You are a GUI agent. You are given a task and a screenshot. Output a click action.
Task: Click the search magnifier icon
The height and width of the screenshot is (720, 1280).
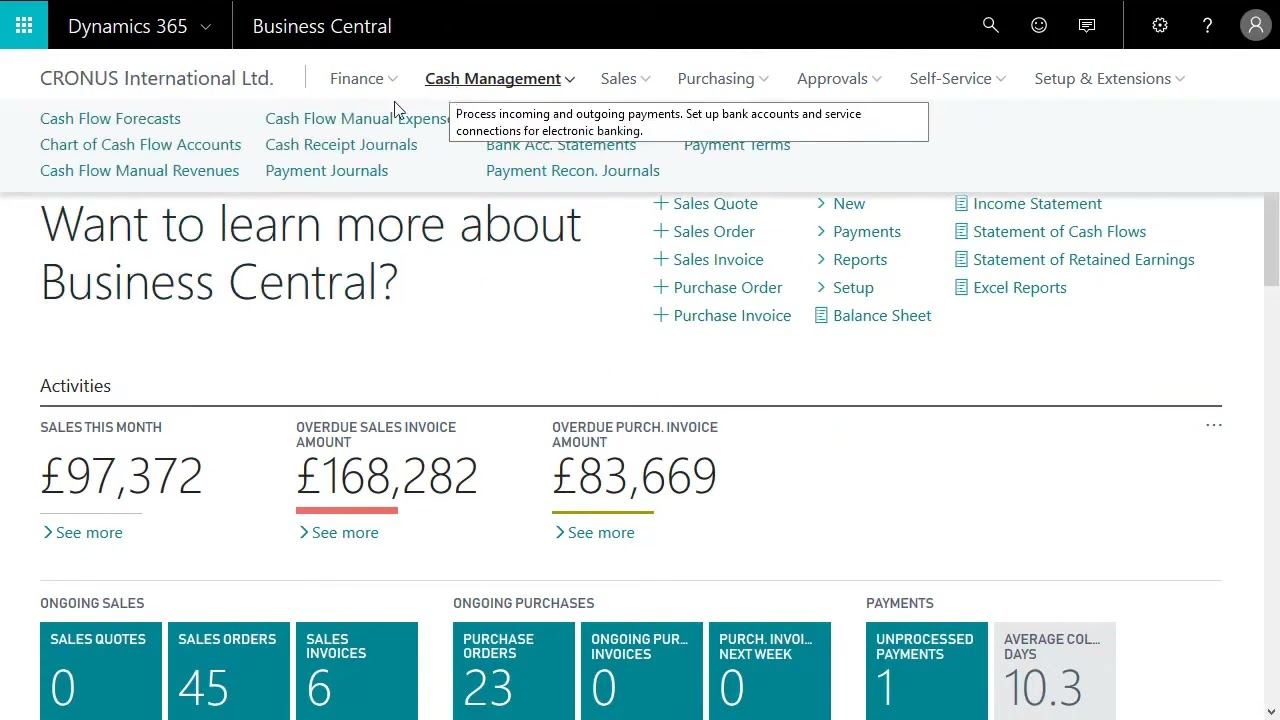pos(990,25)
